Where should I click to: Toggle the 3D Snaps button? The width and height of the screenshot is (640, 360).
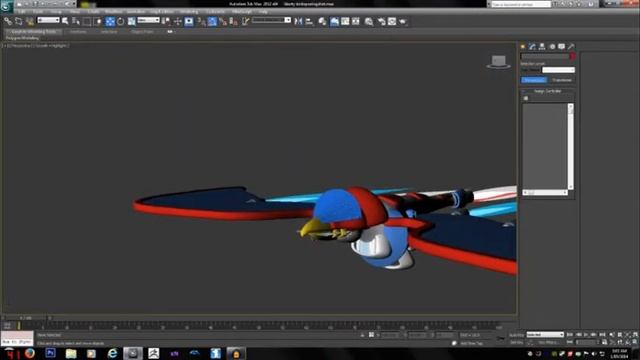[202, 21]
